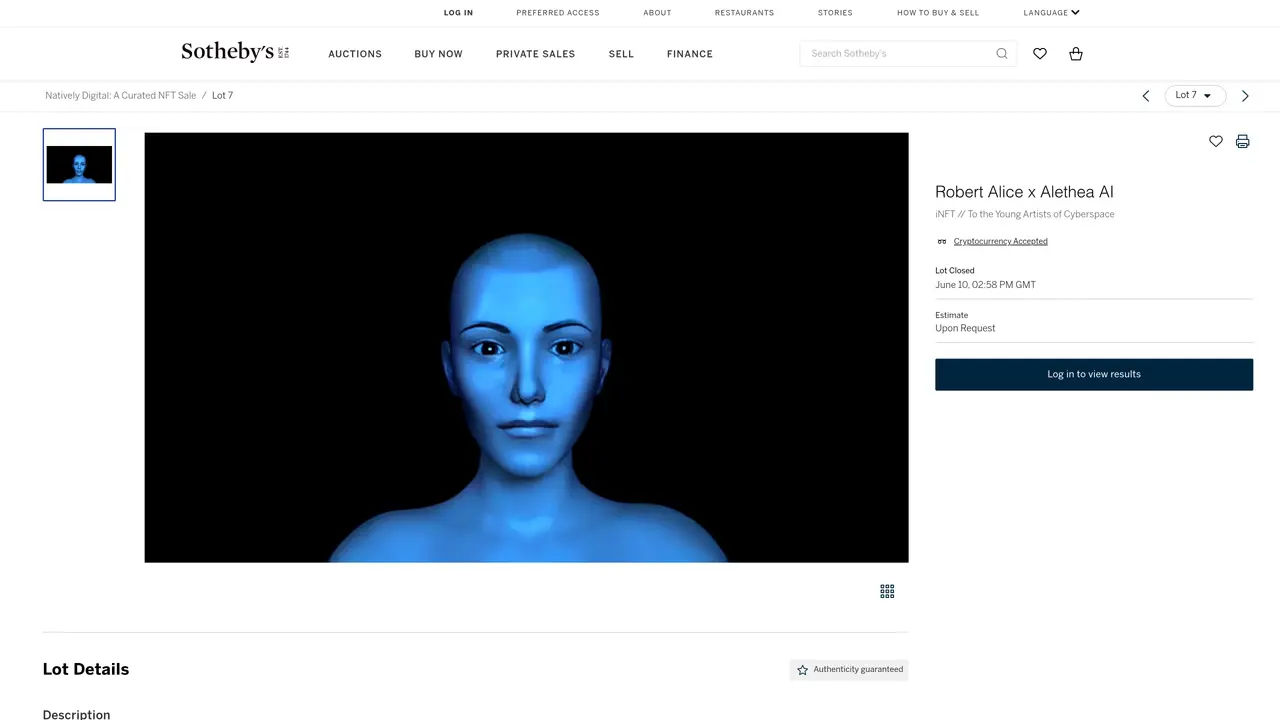The height and width of the screenshot is (720, 1280).
Task: Print this lot page
Action: [x=1242, y=141]
